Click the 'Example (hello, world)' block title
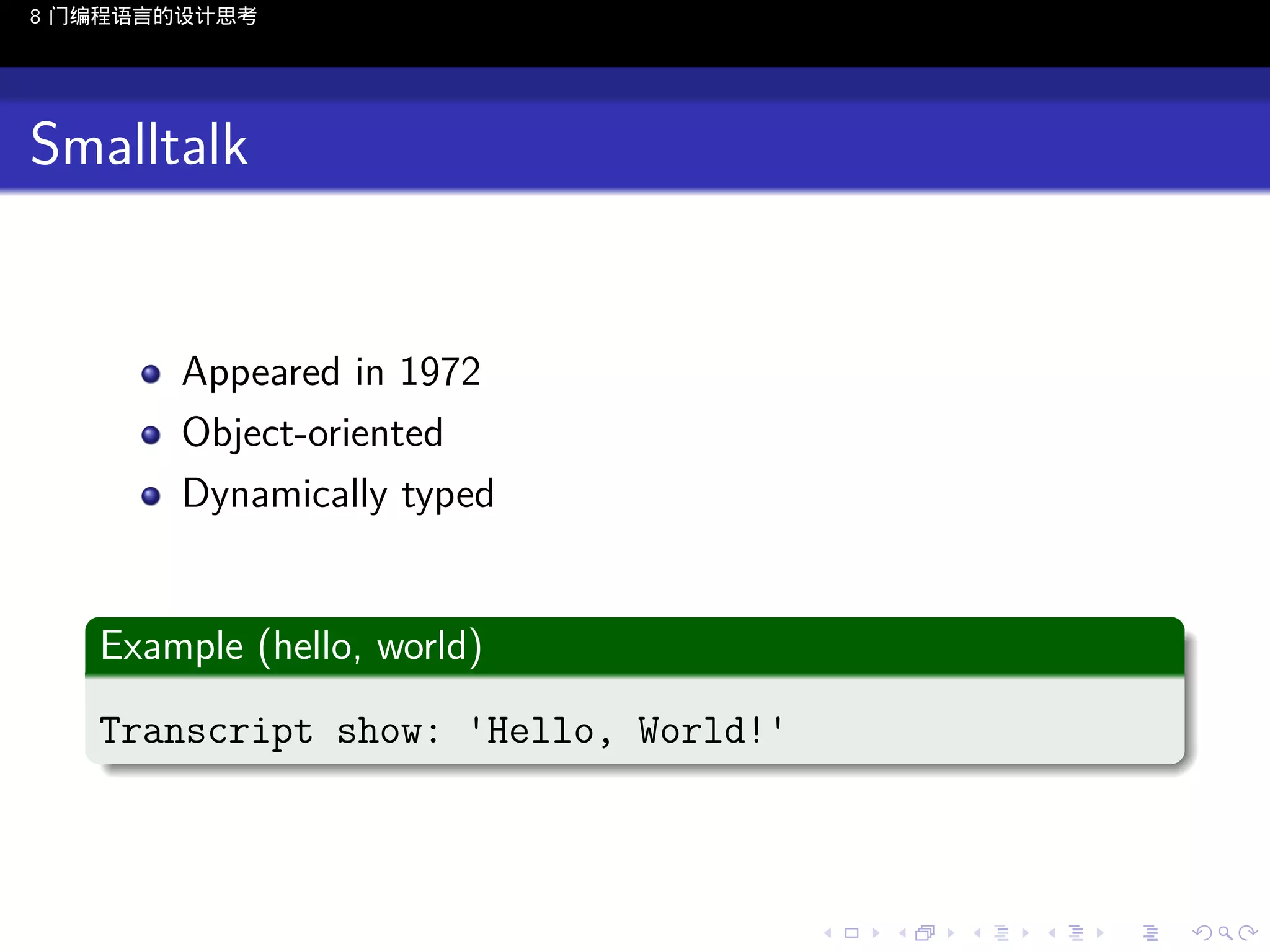1270x952 pixels. click(x=291, y=646)
